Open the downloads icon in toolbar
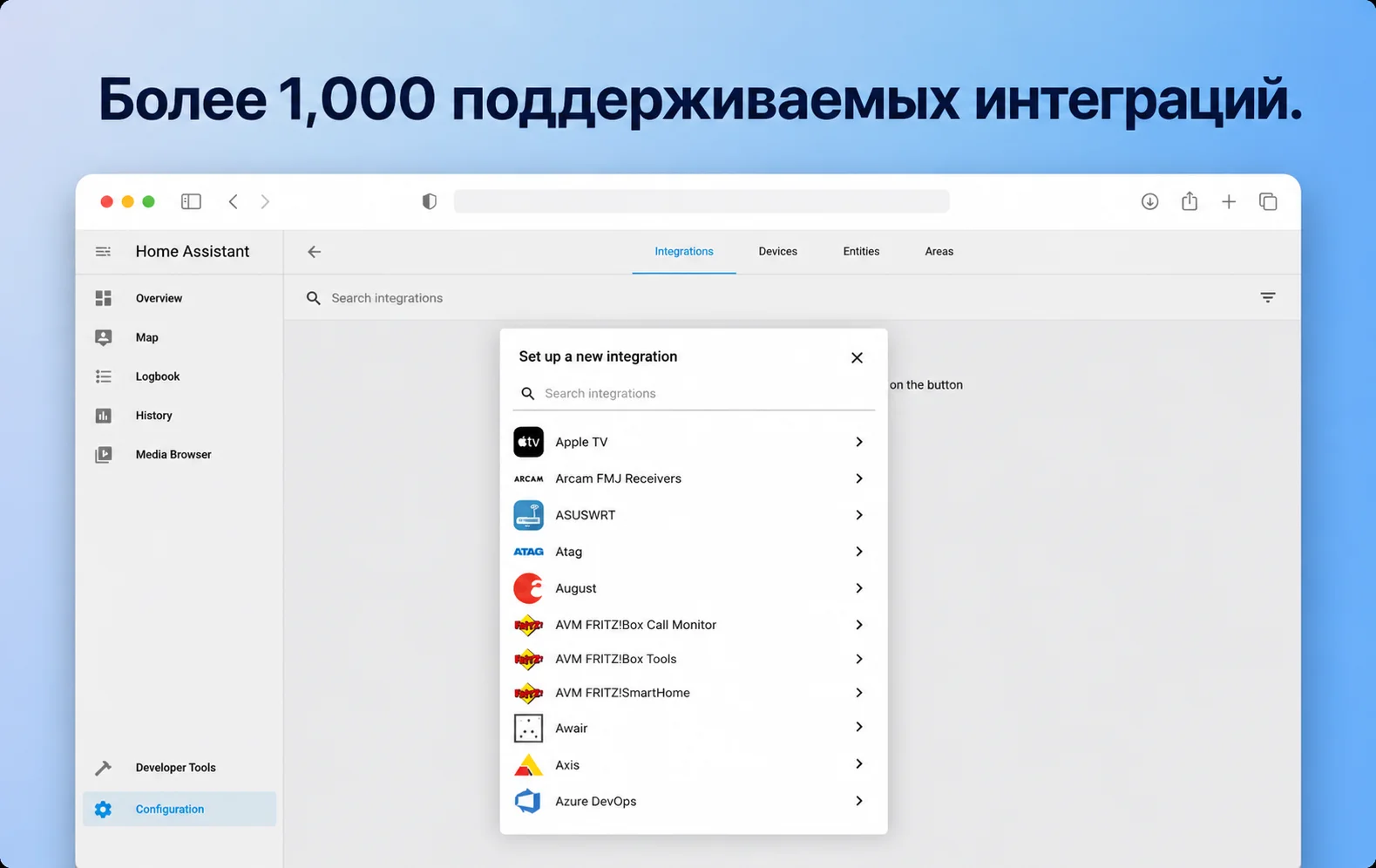The height and width of the screenshot is (868, 1376). pyautogui.click(x=1149, y=201)
